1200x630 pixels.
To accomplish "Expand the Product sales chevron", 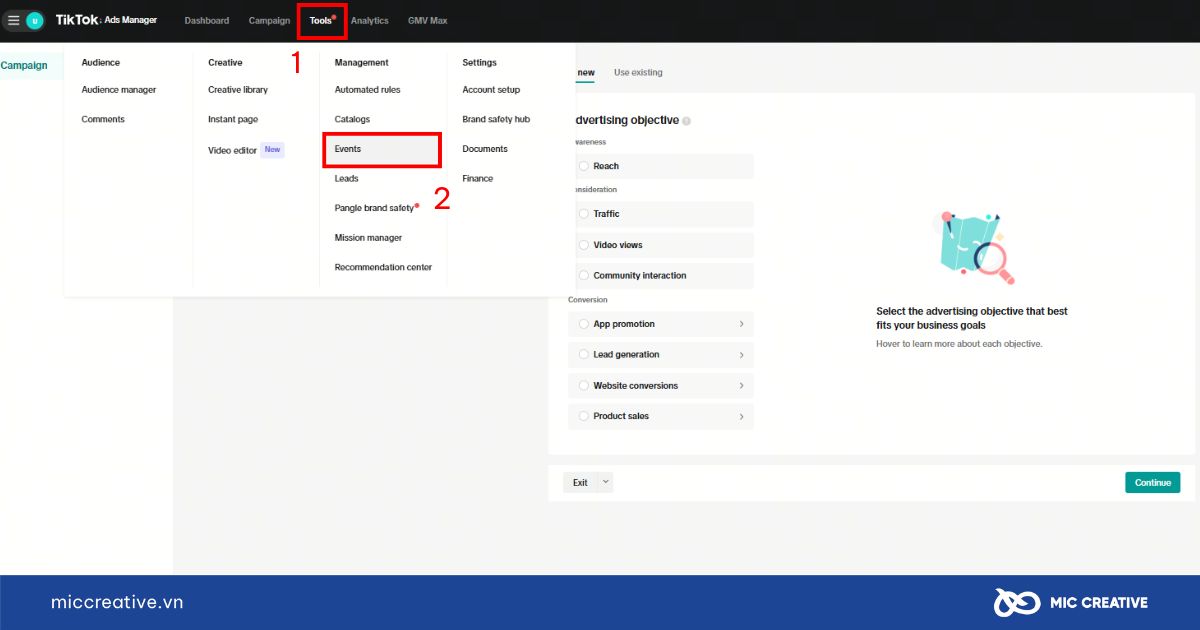I will click(x=741, y=416).
